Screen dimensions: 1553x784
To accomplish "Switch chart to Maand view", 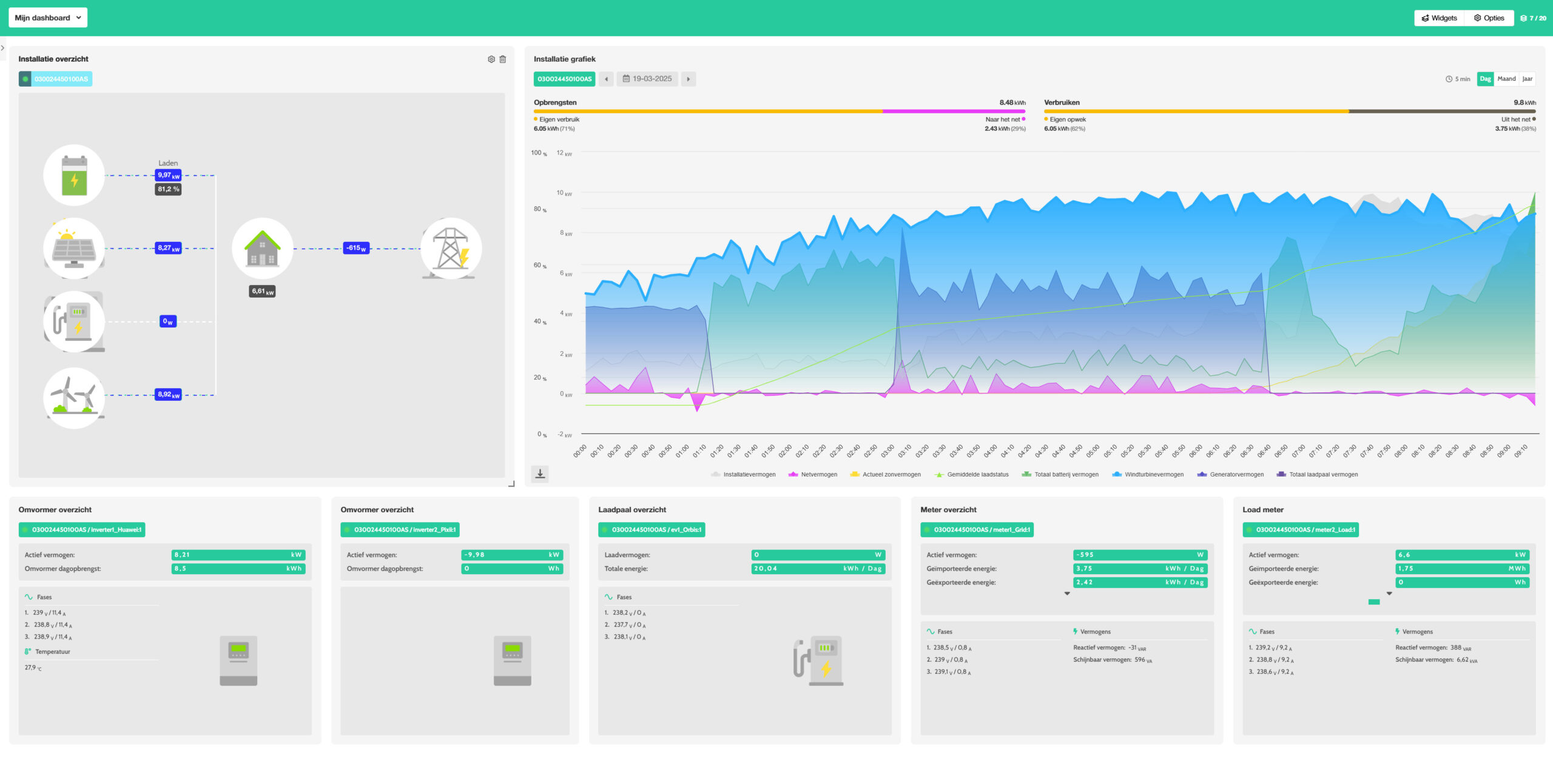I will click(1506, 79).
